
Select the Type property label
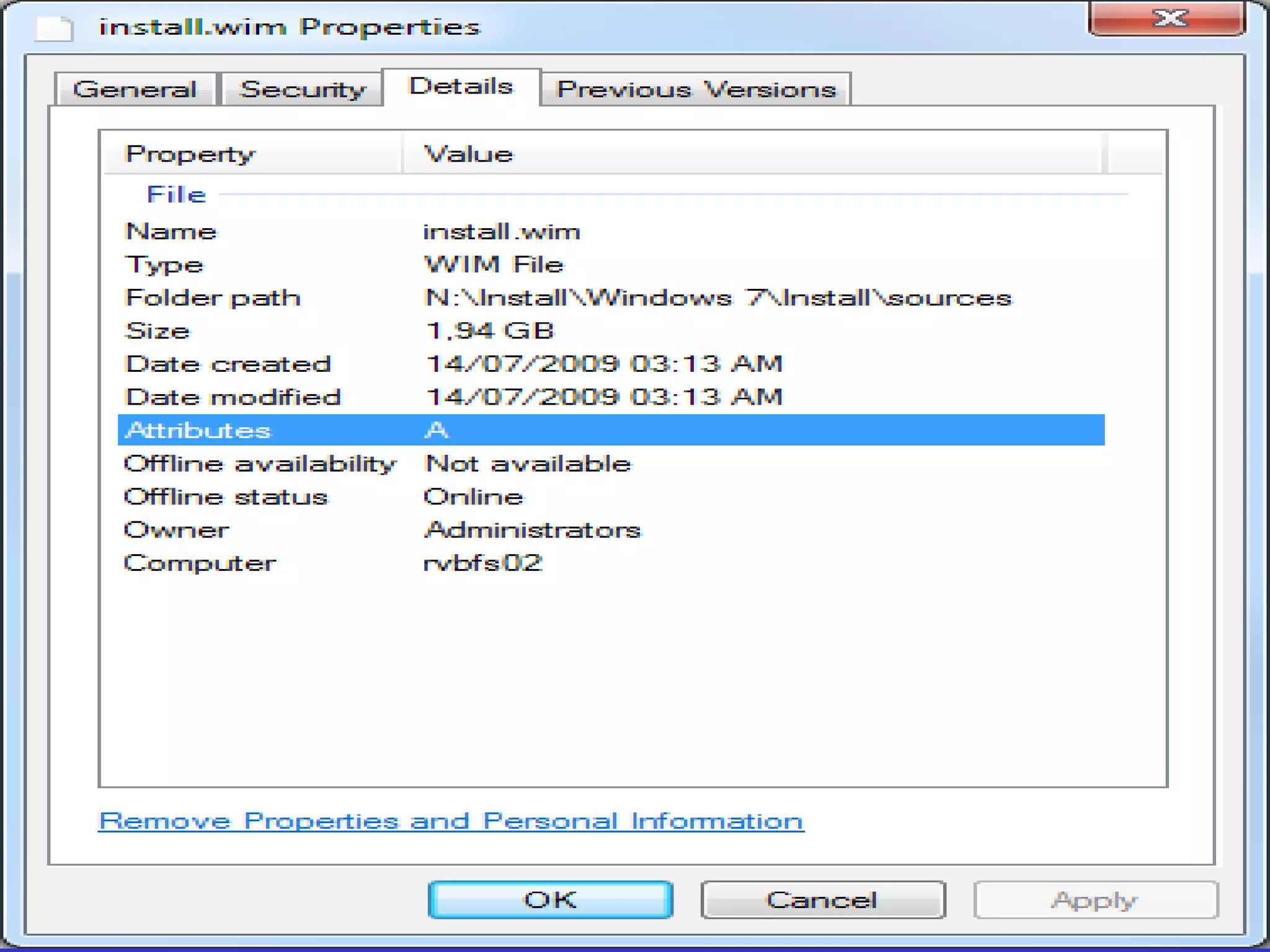(x=164, y=265)
